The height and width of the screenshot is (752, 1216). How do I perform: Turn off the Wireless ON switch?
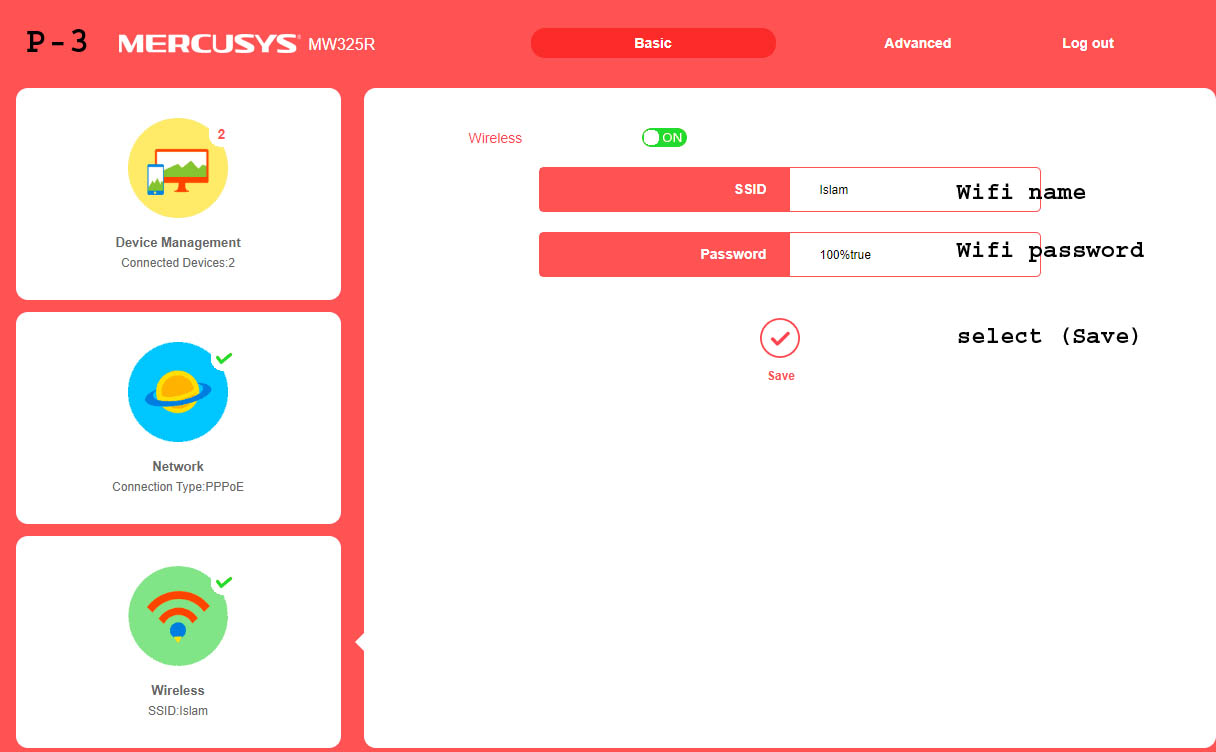click(x=664, y=138)
